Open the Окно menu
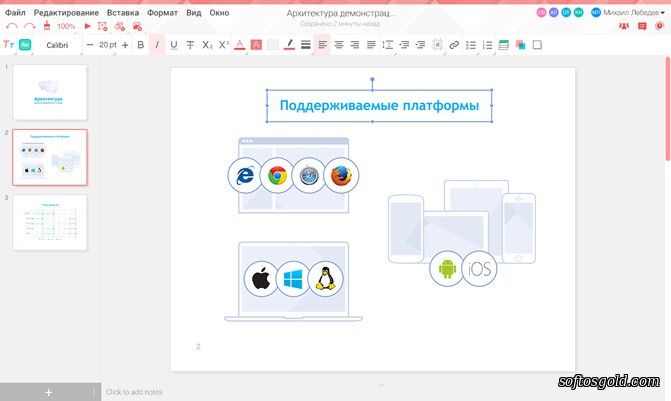The image size is (671, 401). pyautogui.click(x=219, y=13)
